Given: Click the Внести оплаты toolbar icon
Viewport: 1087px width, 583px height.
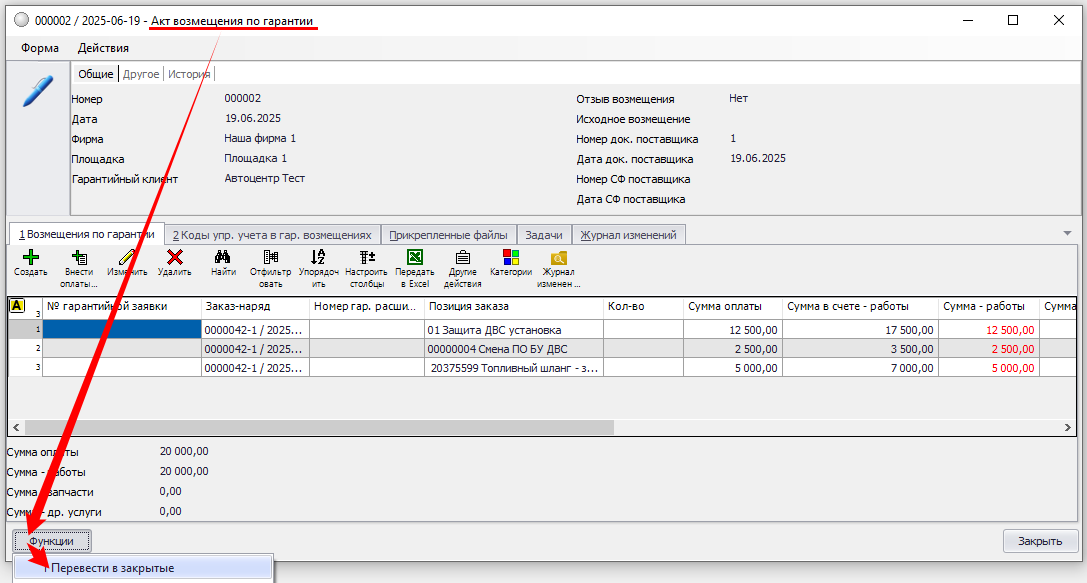Looking at the screenshot, I should 79,258.
